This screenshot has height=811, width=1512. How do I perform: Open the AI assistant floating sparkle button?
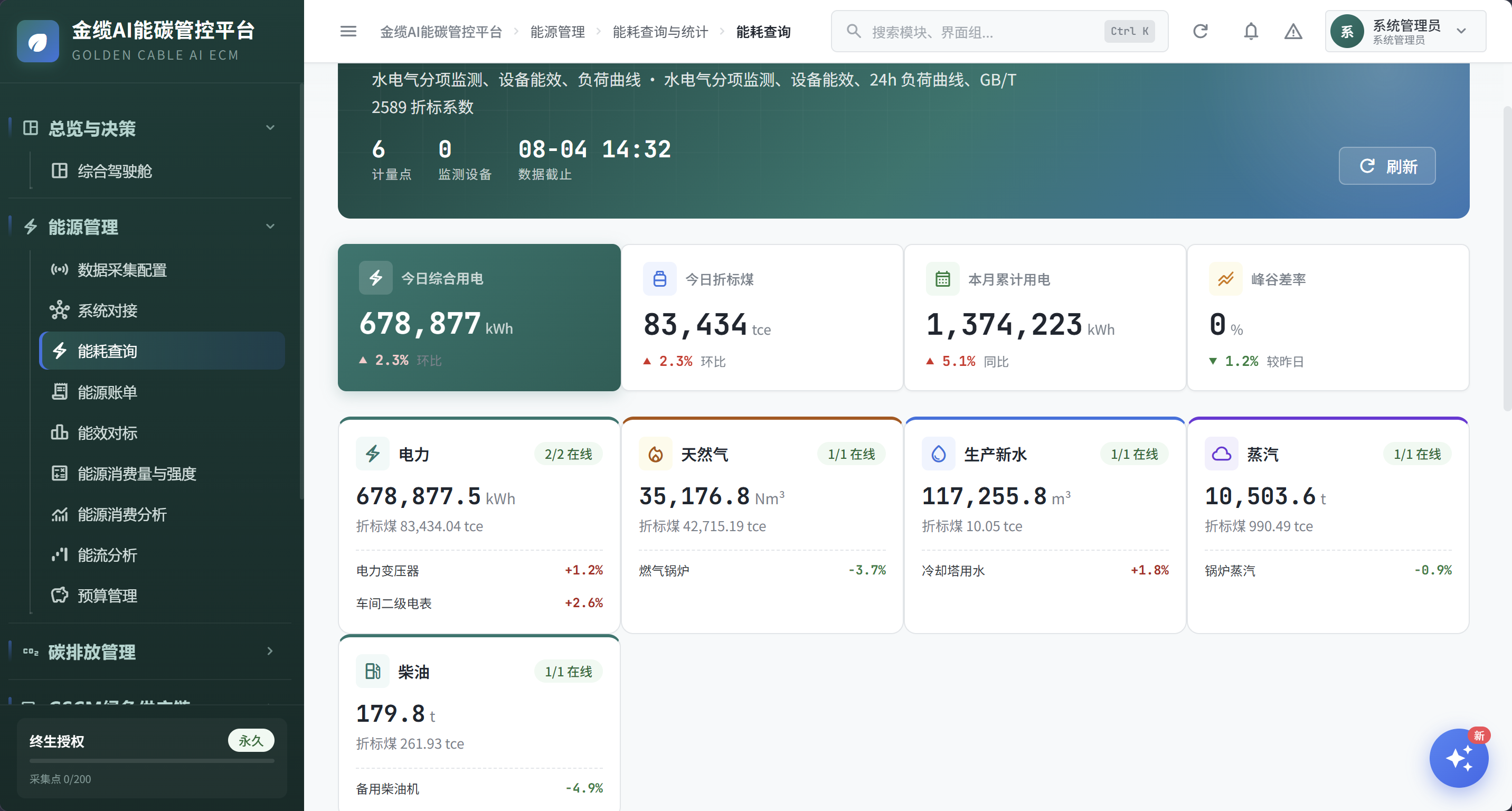[x=1459, y=758]
